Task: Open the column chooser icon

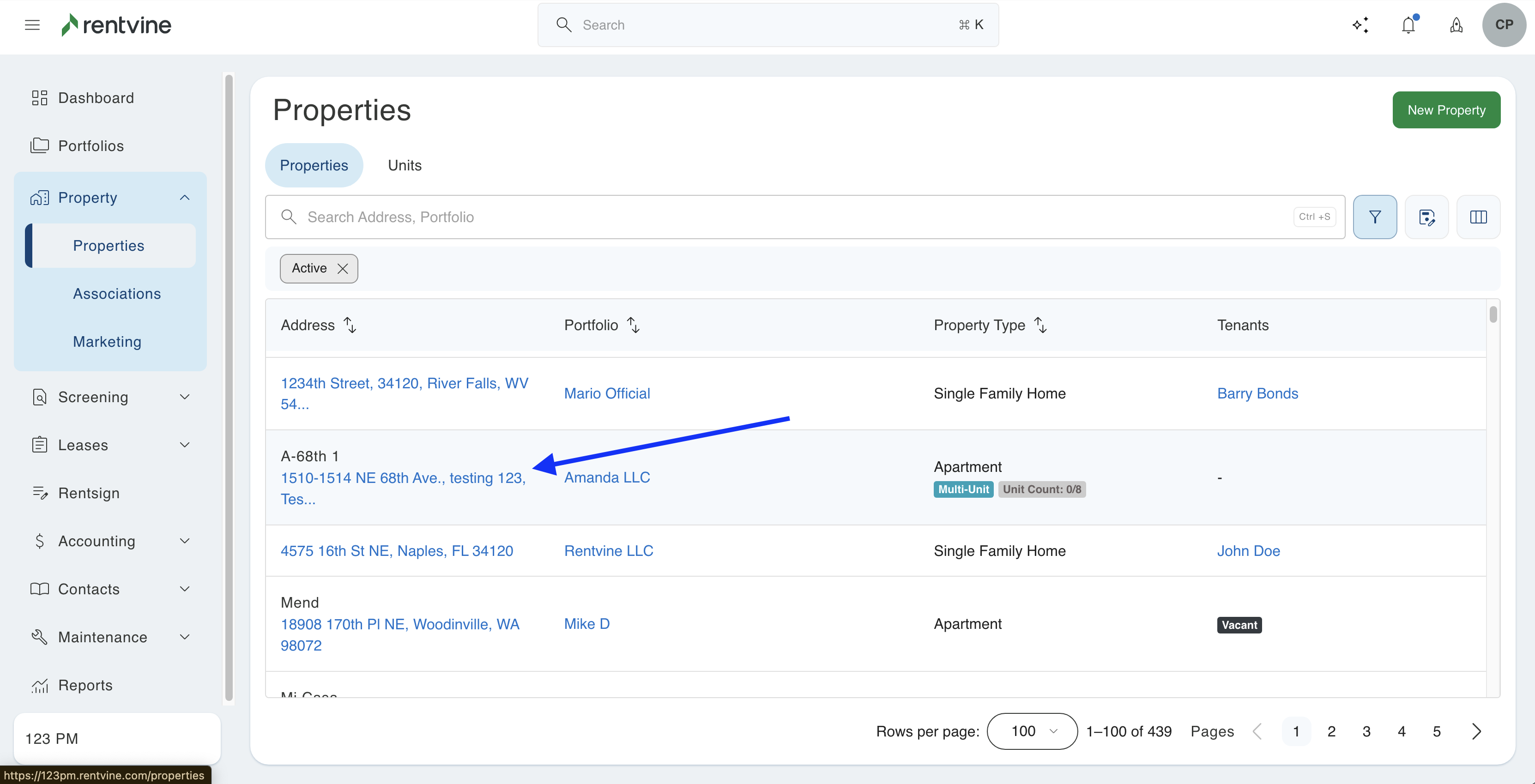Action: (1478, 217)
